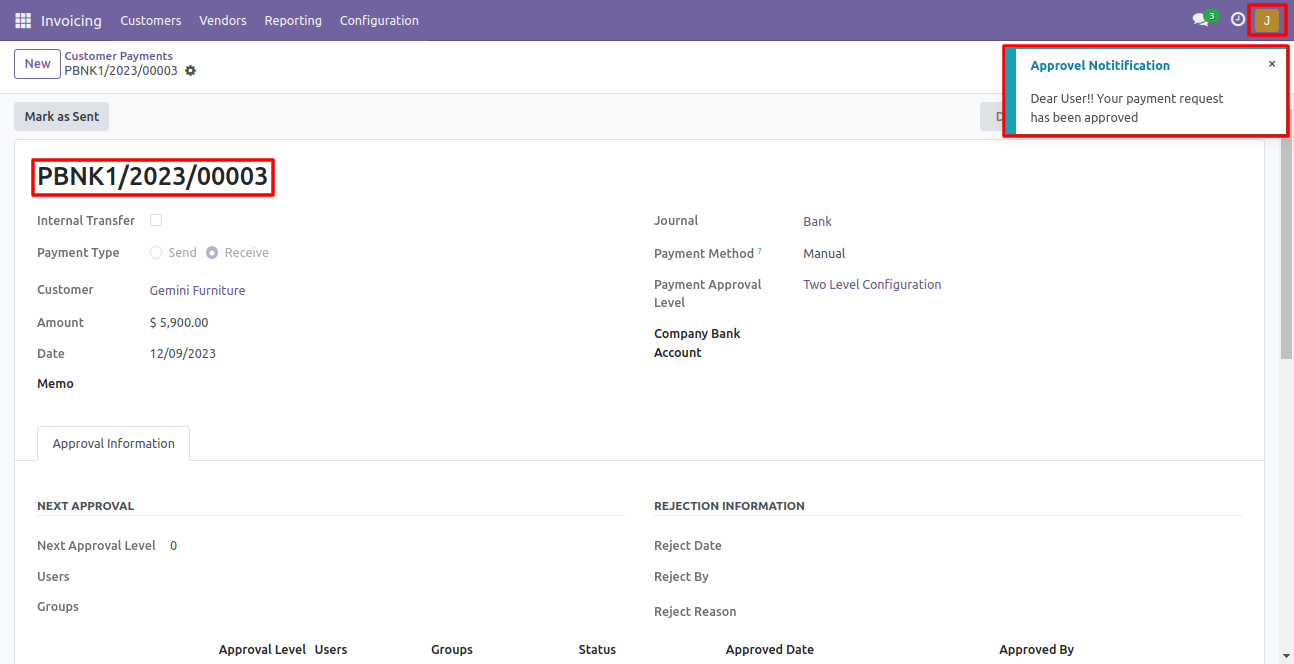Close the Approval Notification popup
Viewport: 1294px width, 664px height.
coord(1272,64)
